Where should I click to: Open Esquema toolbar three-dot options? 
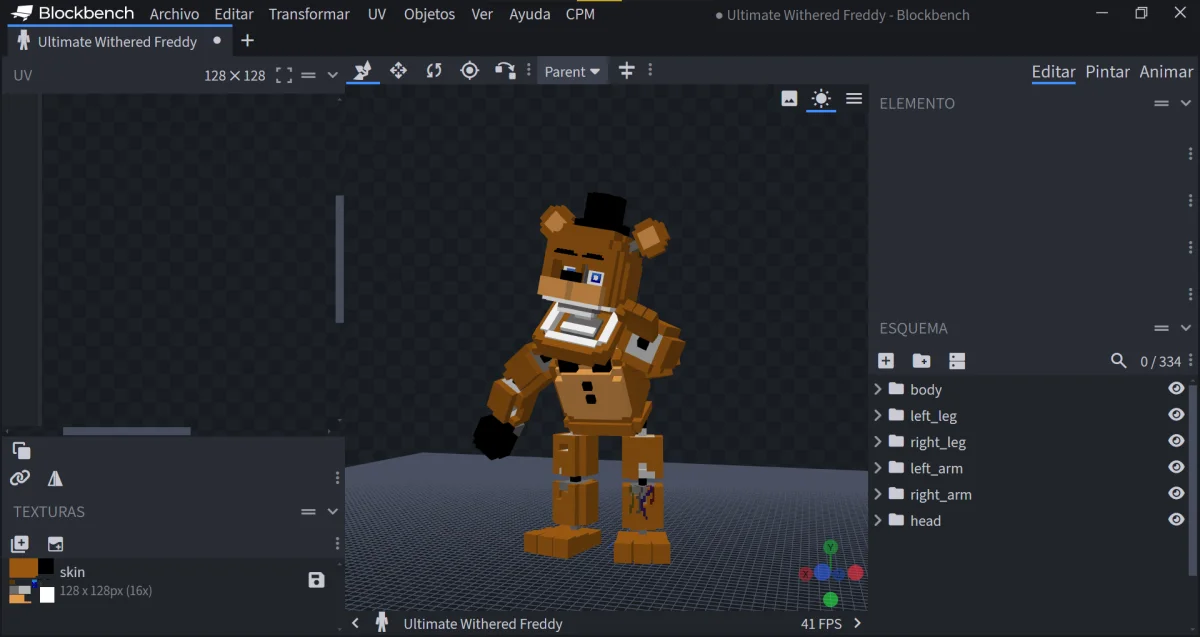pos(1190,361)
